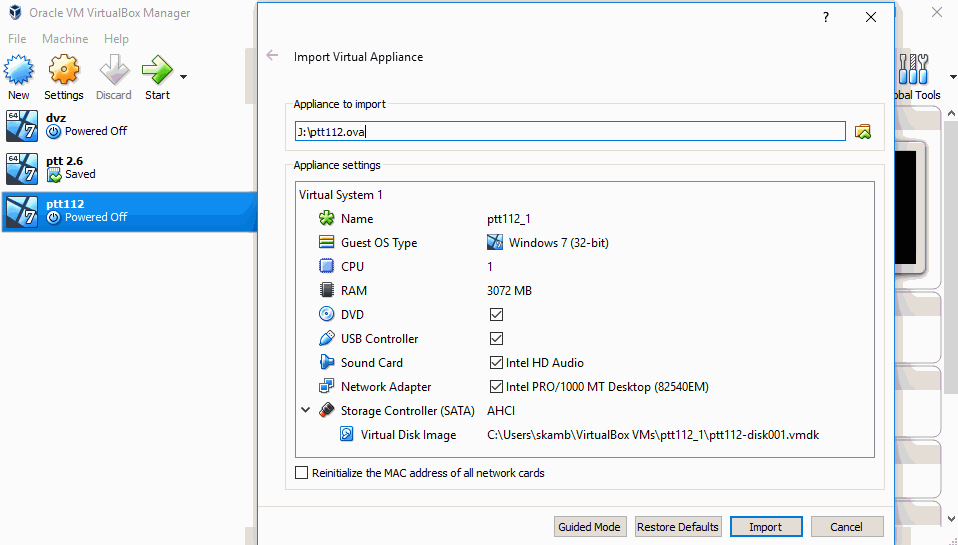Close the VirtualBox Manager window
The height and width of the screenshot is (545, 958).
[937, 12]
